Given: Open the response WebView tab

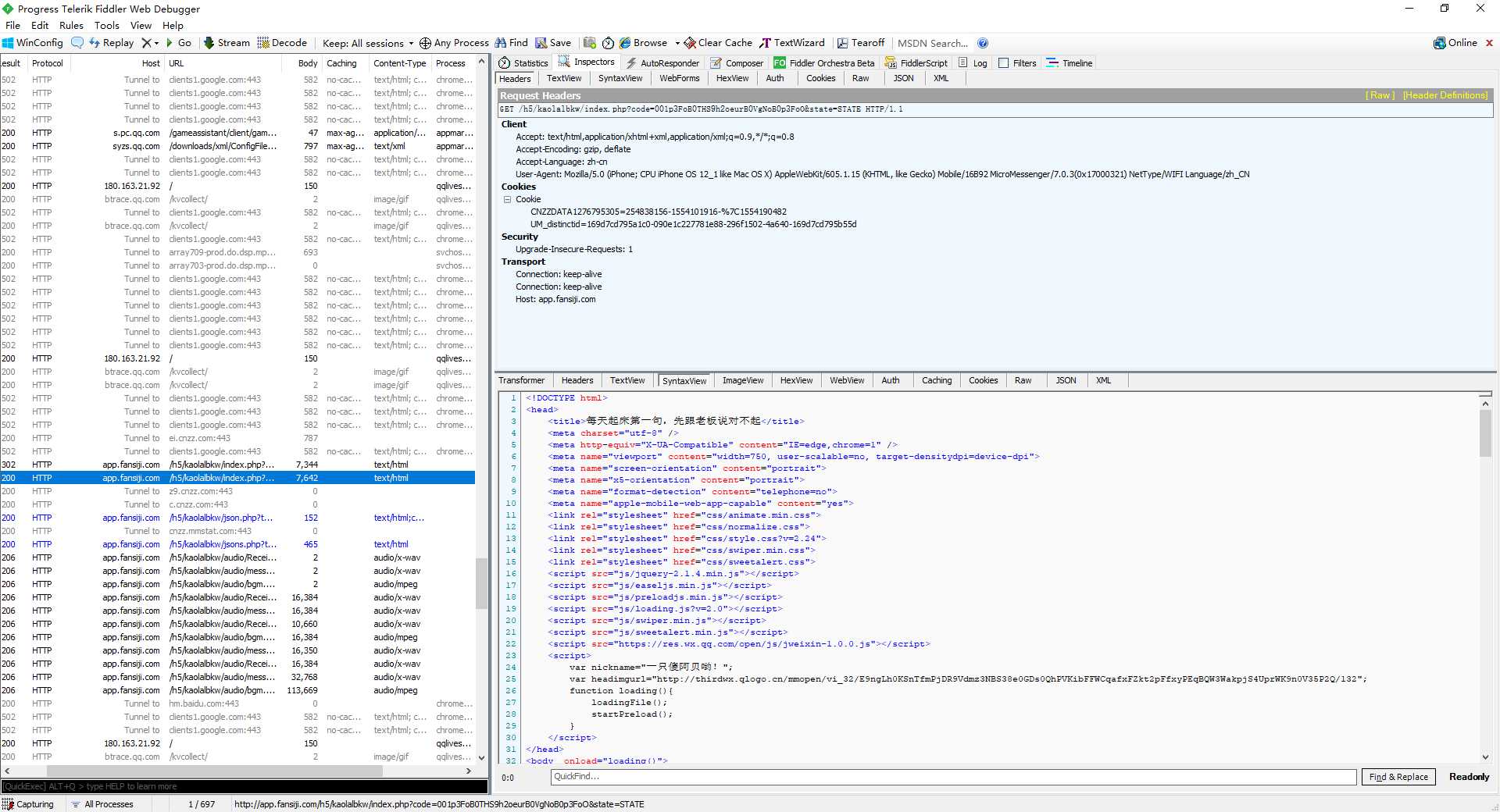Looking at the screenshot, I should (x=847, y=380).
